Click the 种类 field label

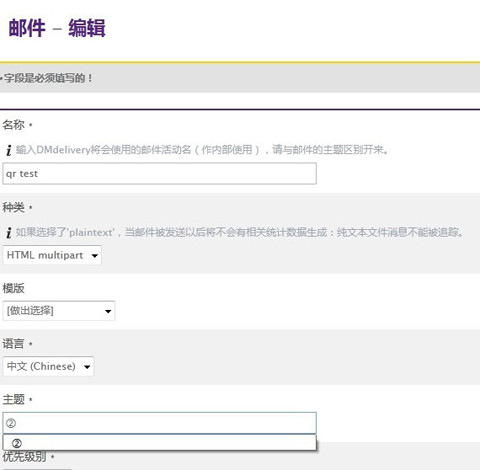tap(13, 207)
